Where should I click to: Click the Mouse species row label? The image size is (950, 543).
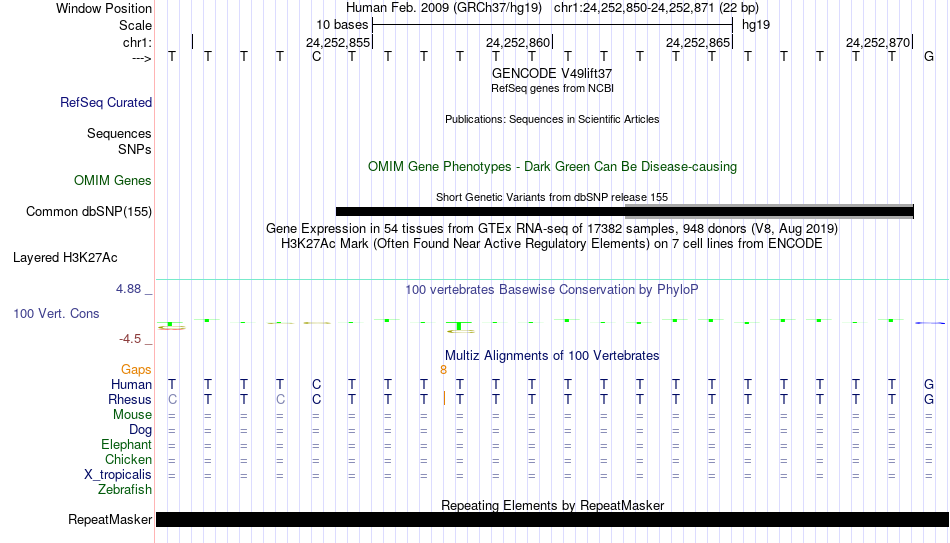point(132,415)
